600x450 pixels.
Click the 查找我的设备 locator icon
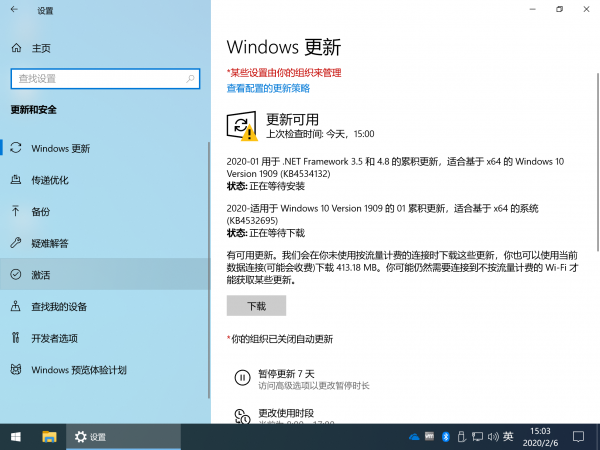click(x=16, y=306)
